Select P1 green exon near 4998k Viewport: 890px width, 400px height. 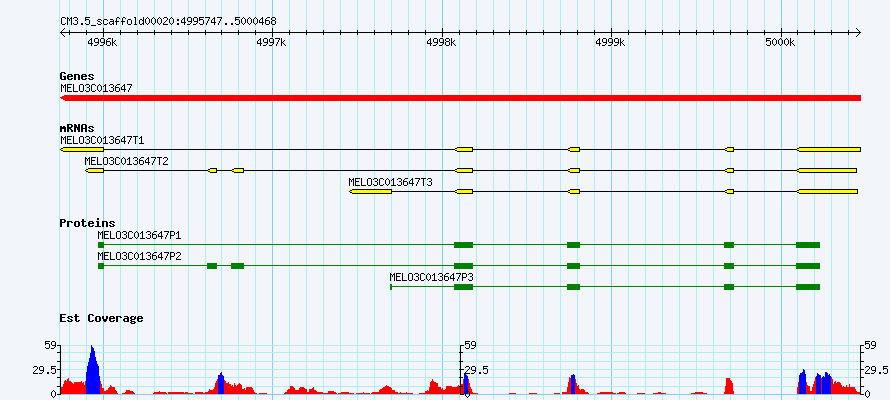[463, 245]
